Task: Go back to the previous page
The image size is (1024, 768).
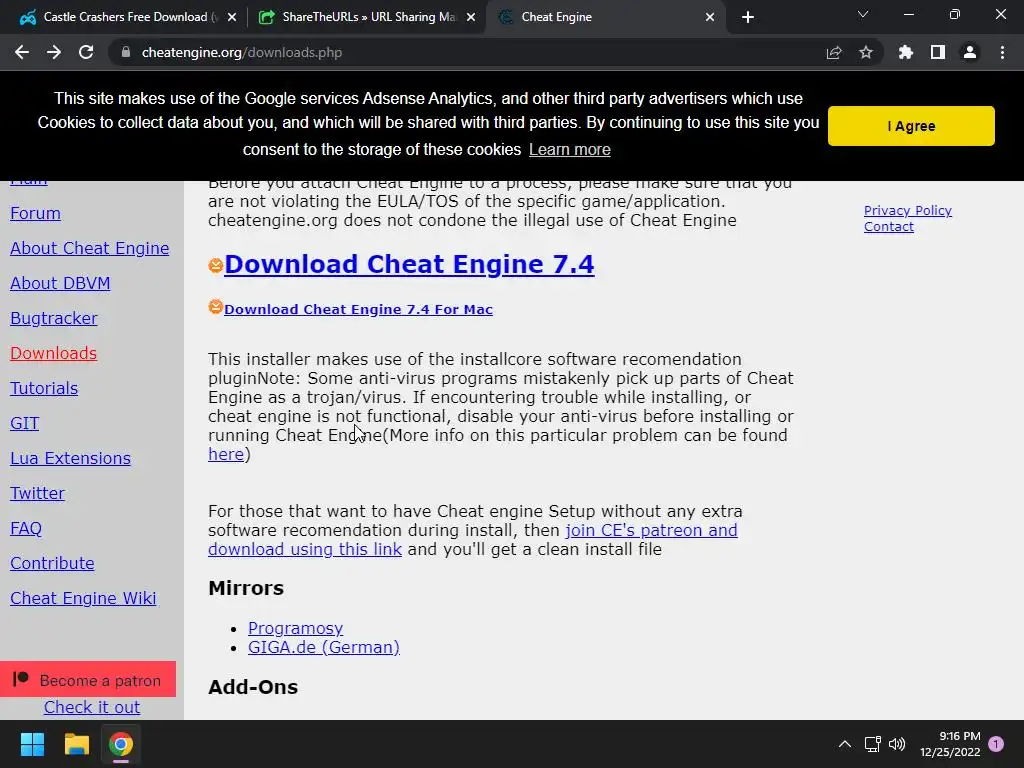Action: point(22,52)
